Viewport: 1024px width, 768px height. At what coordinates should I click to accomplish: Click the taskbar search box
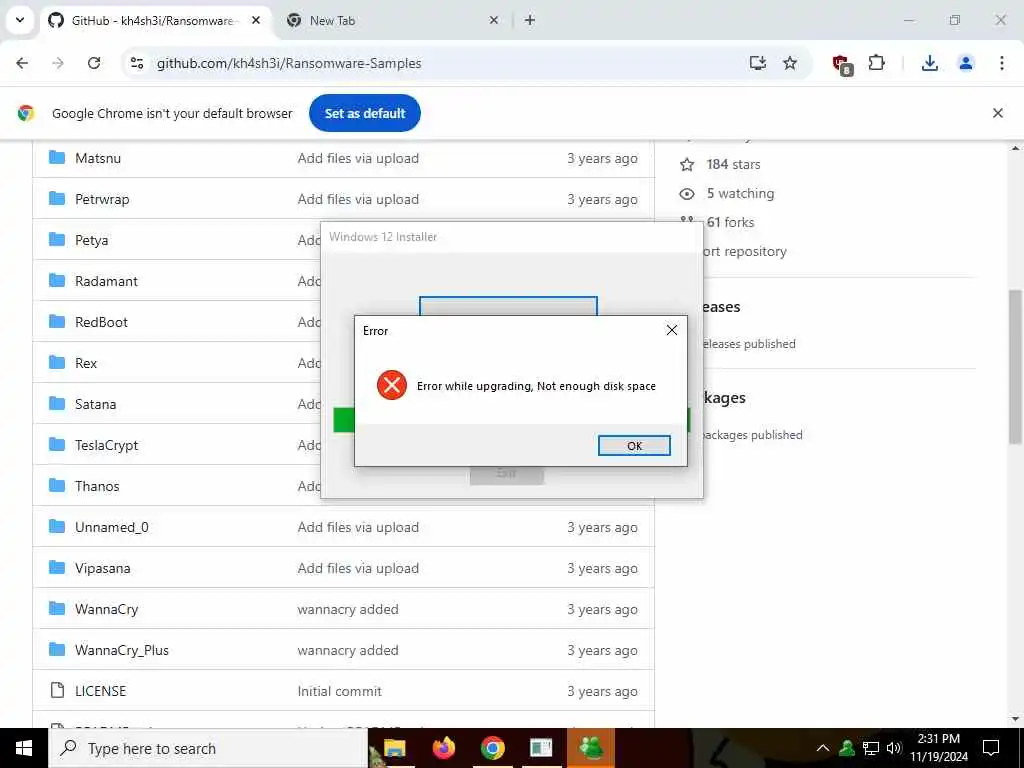pos(208,748)
